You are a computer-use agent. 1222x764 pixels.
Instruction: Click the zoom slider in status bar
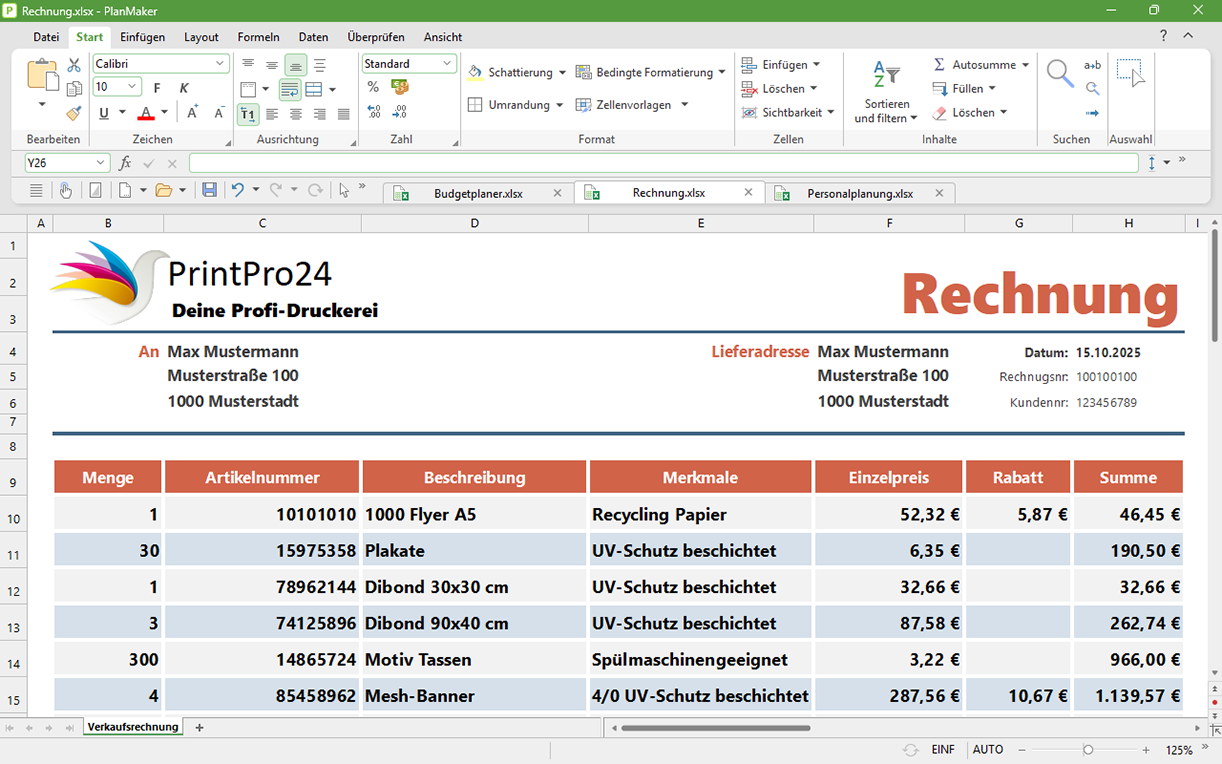coord(1088,750)
